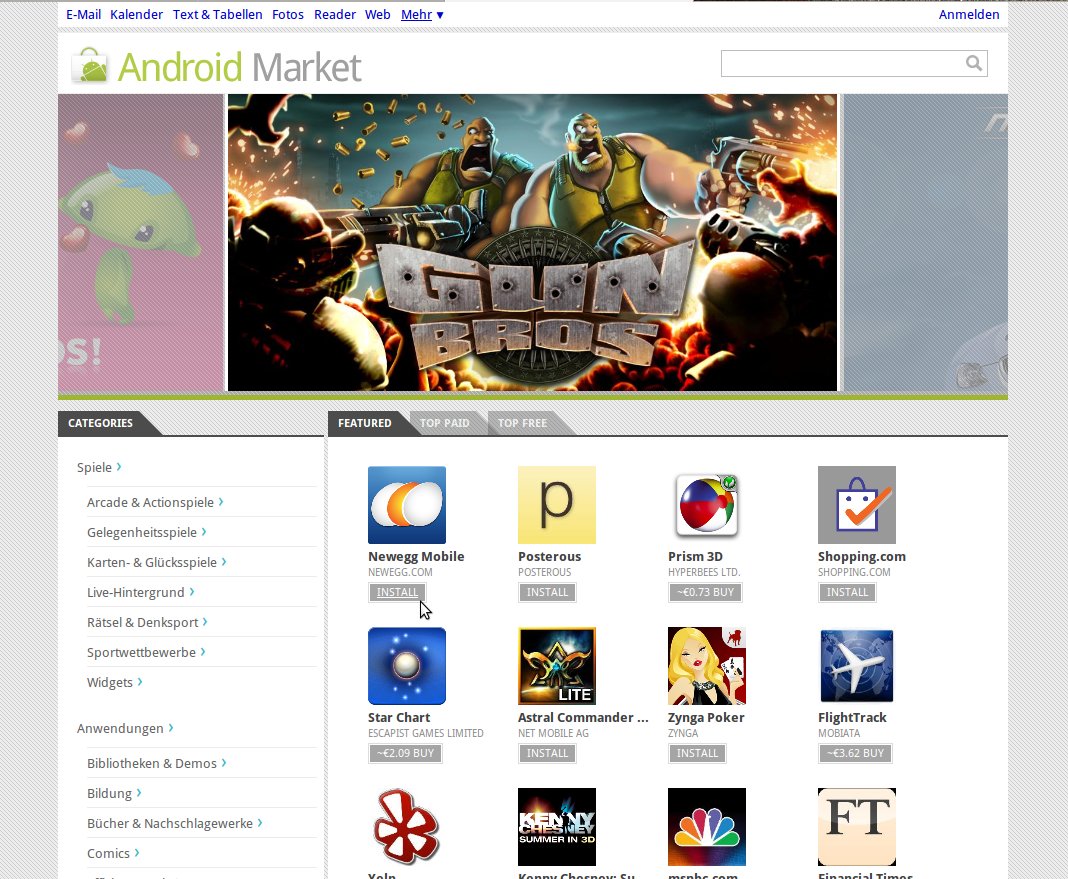Open developer ESCAPIST GAMES LIMITED
Viewport: 1068px width, 879px height.
(x=426, y=733)
